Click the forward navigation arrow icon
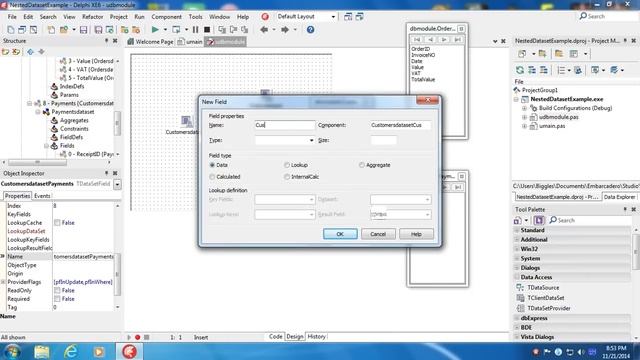This screenshot has width=640, height=360. point(285,30)
